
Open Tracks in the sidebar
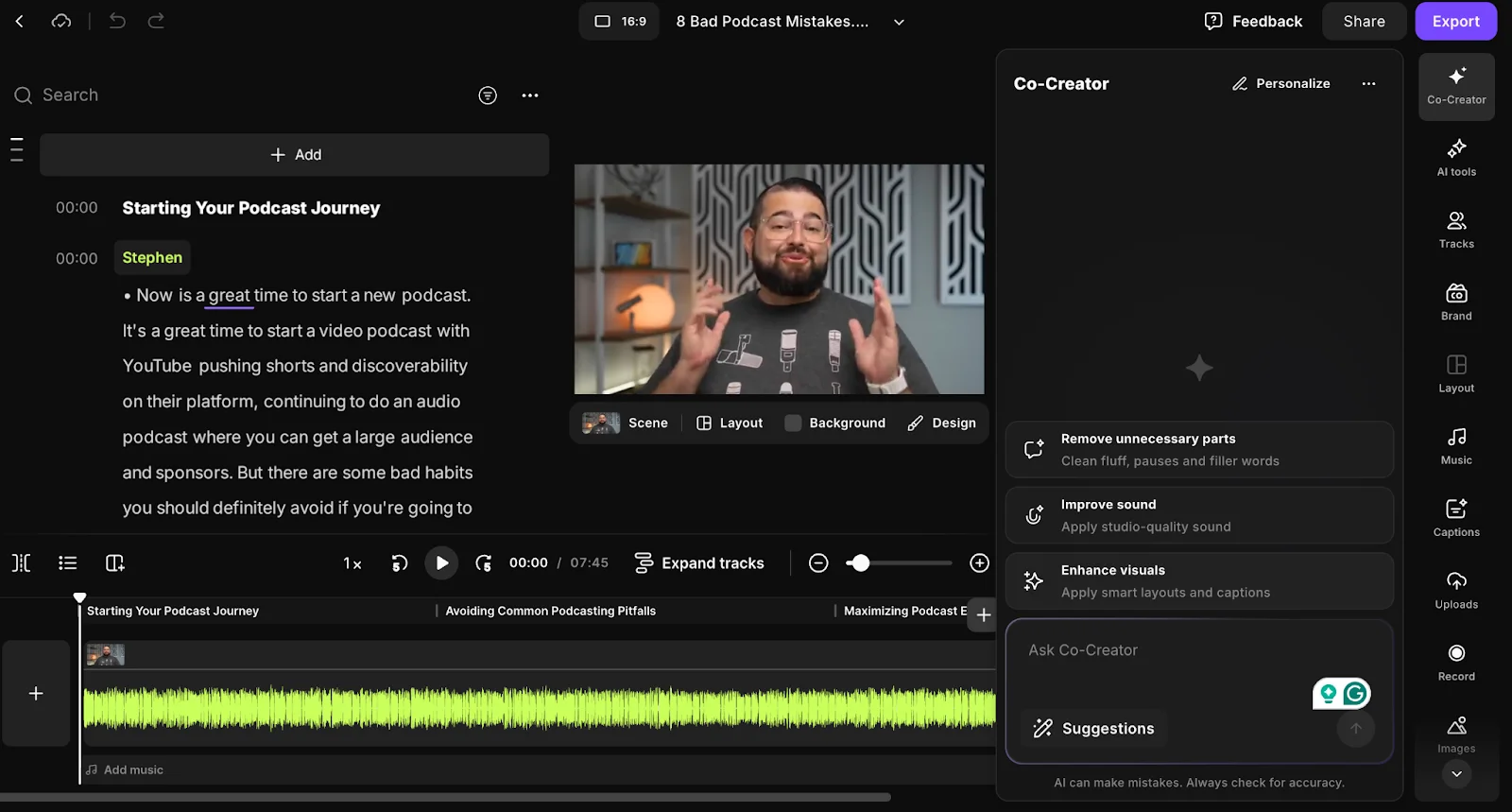[1456, 230]
